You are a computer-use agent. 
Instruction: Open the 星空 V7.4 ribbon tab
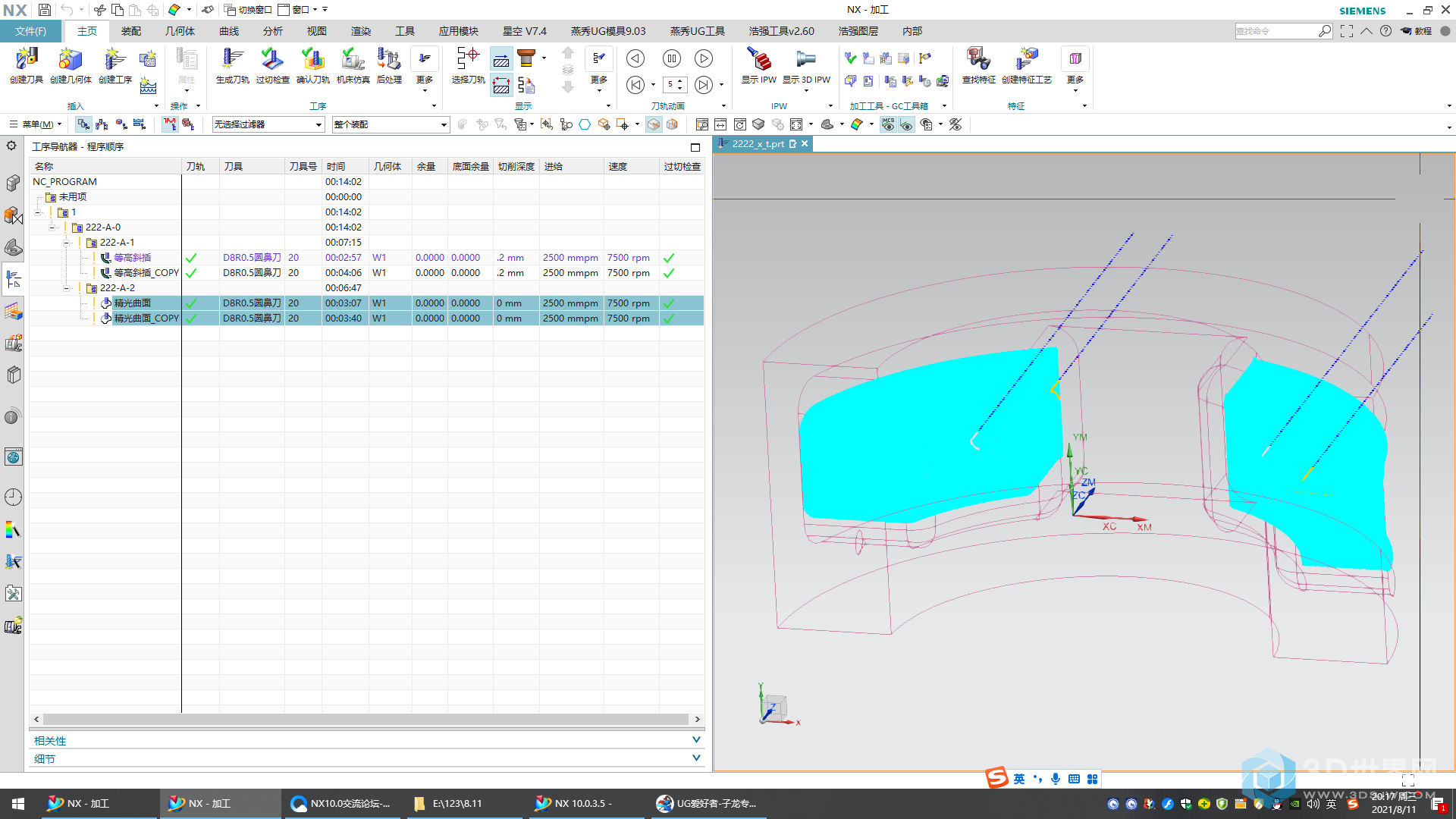pyautogui.click(x=524, y=31)
